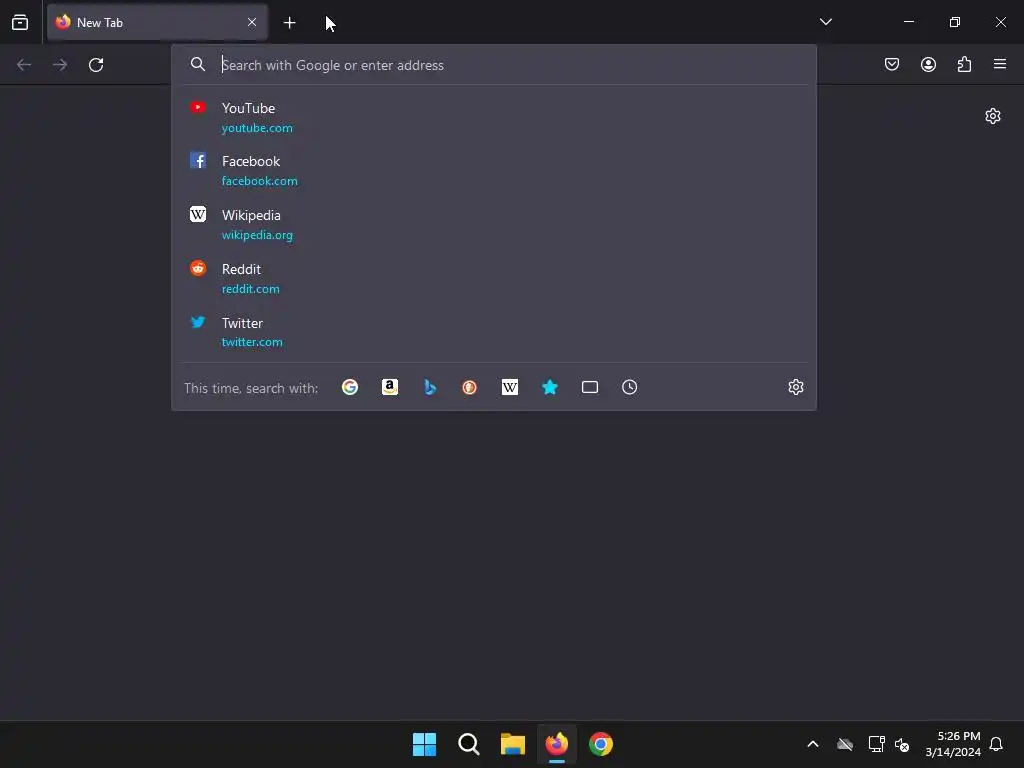The height and width of the screenshot is (768, 1024).
Task: Open File Explorer from taskbar
Action: pyautogui.click(x=513, y=744)
